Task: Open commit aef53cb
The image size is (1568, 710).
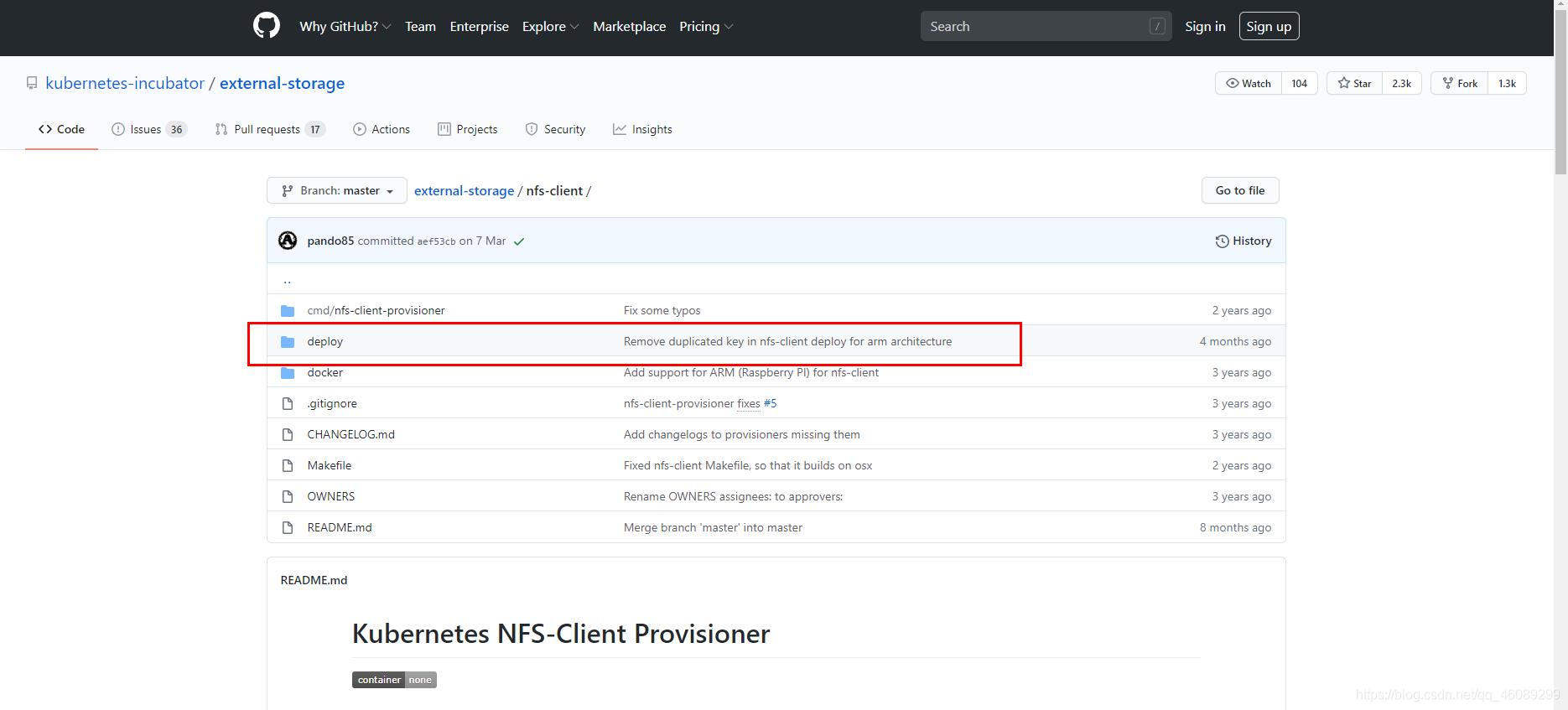Action: pos(436,241)
